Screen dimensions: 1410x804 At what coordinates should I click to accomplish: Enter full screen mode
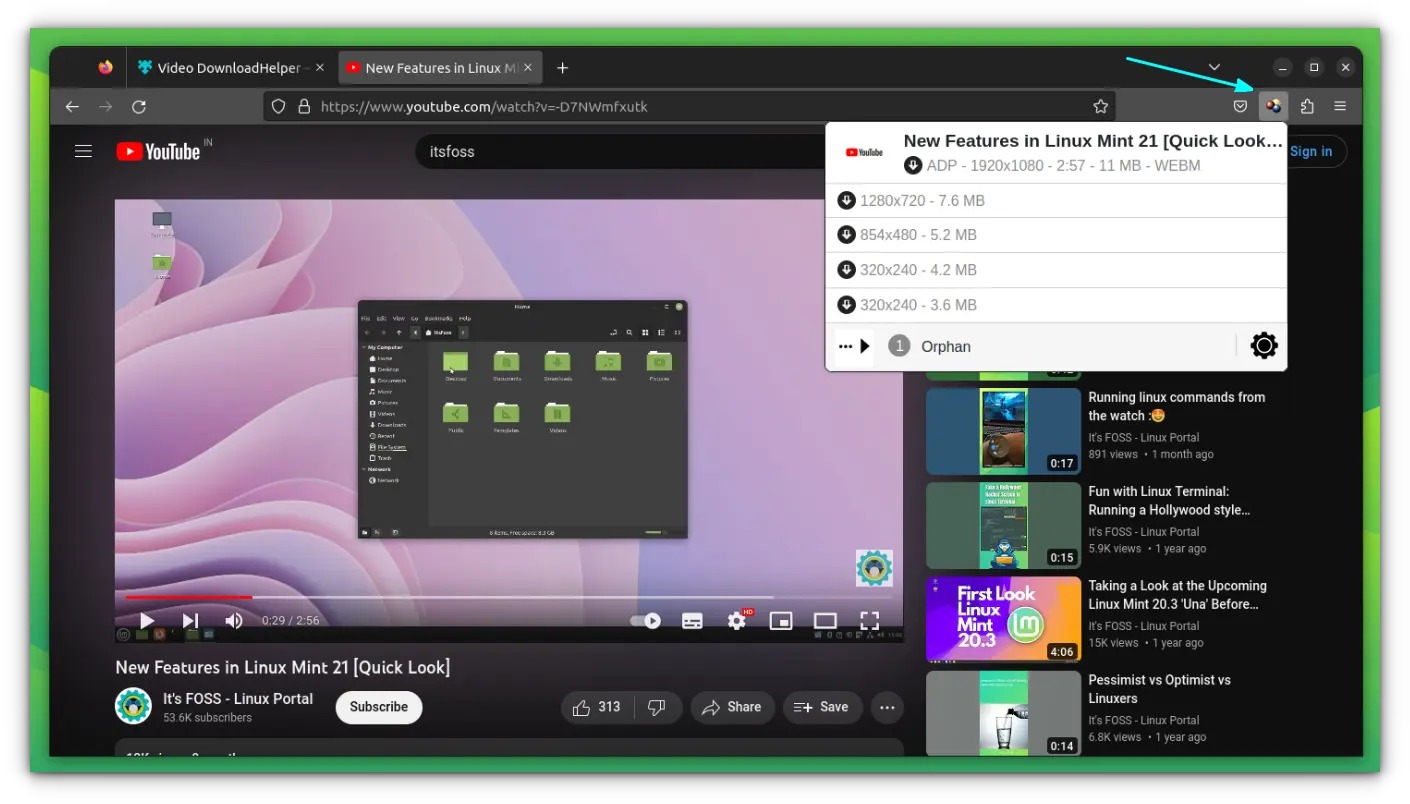(869, 620)
